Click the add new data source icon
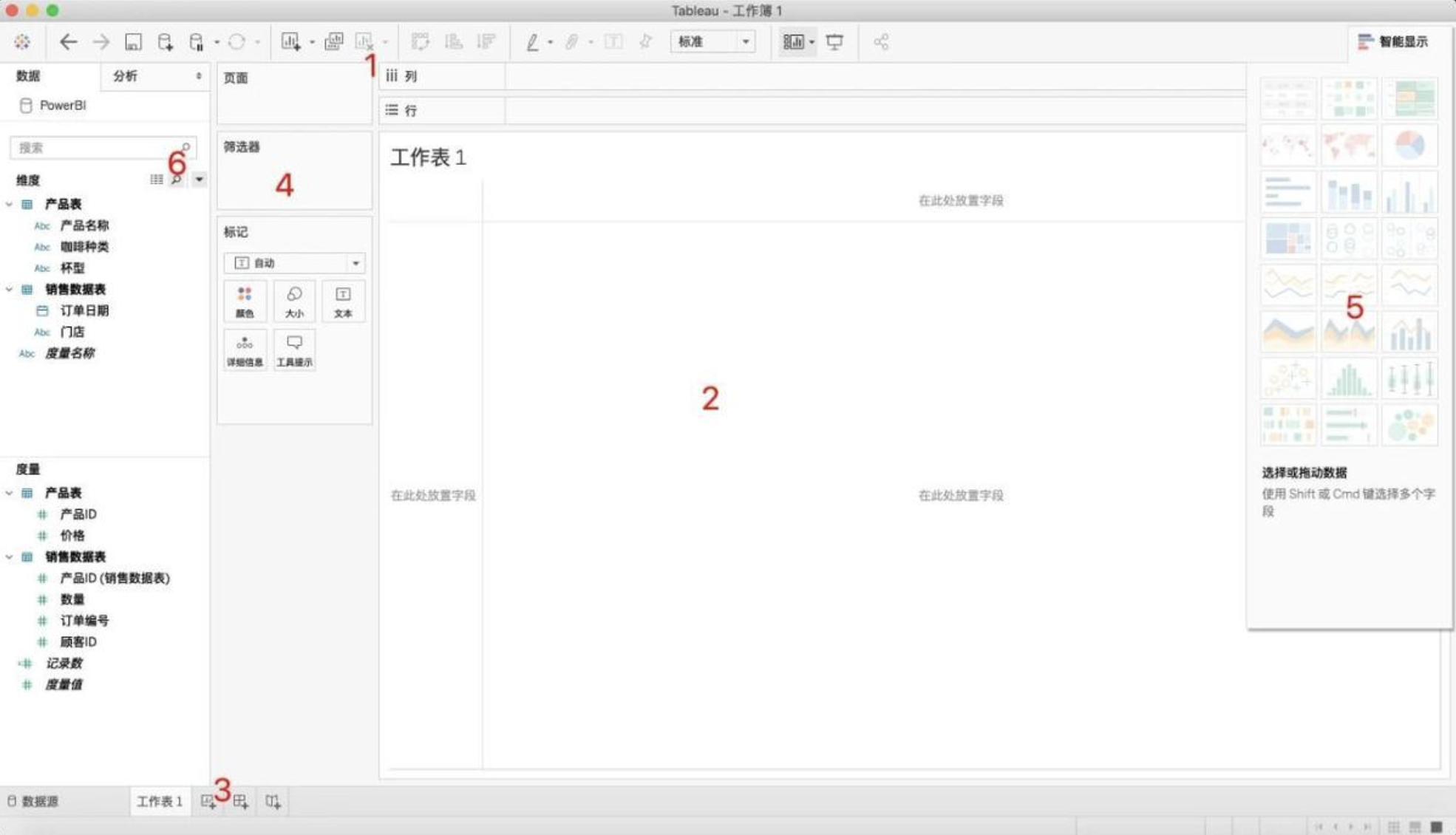 pos(165,42)
